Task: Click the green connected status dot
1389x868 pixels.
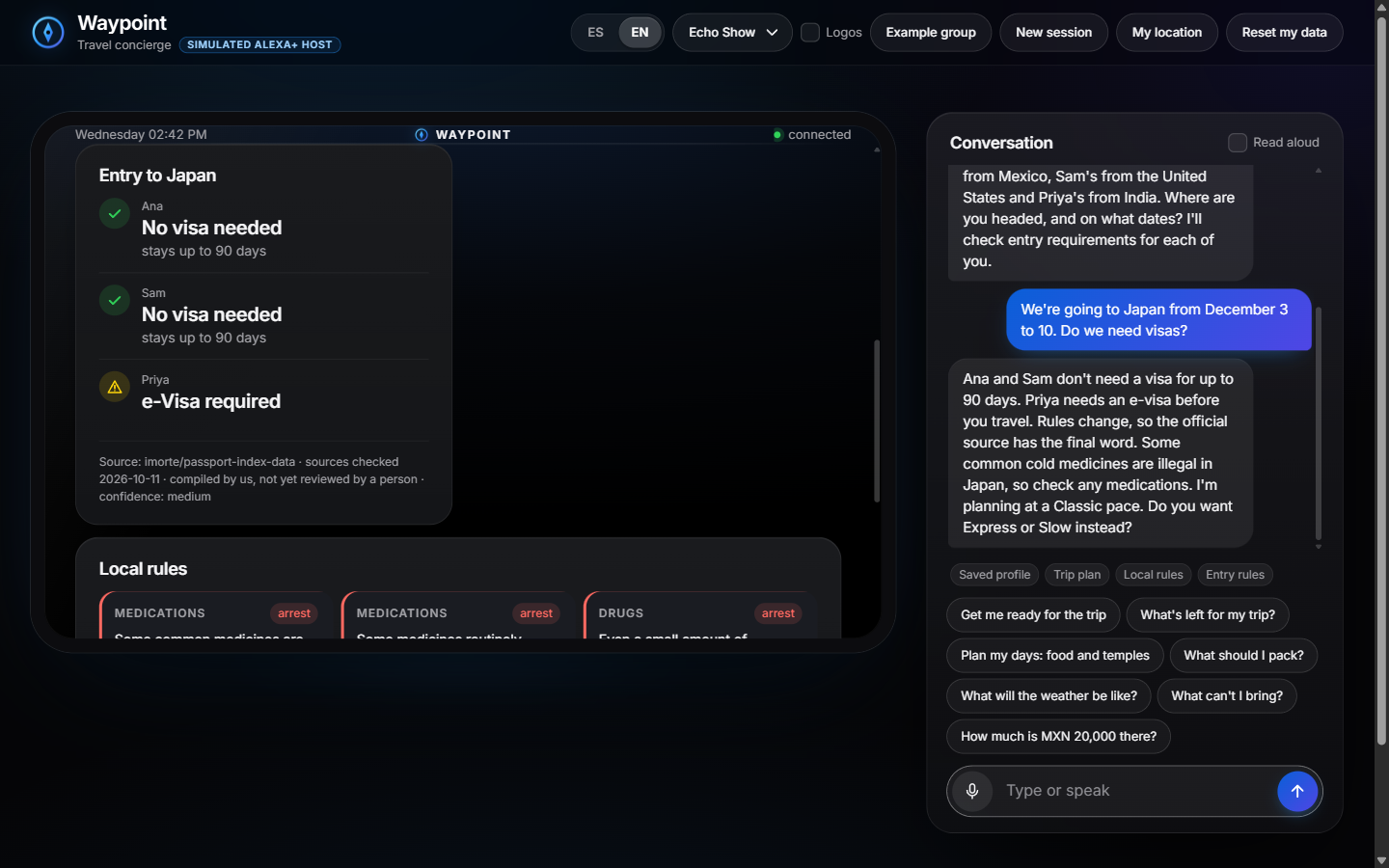Action: [x=777, y=135]
